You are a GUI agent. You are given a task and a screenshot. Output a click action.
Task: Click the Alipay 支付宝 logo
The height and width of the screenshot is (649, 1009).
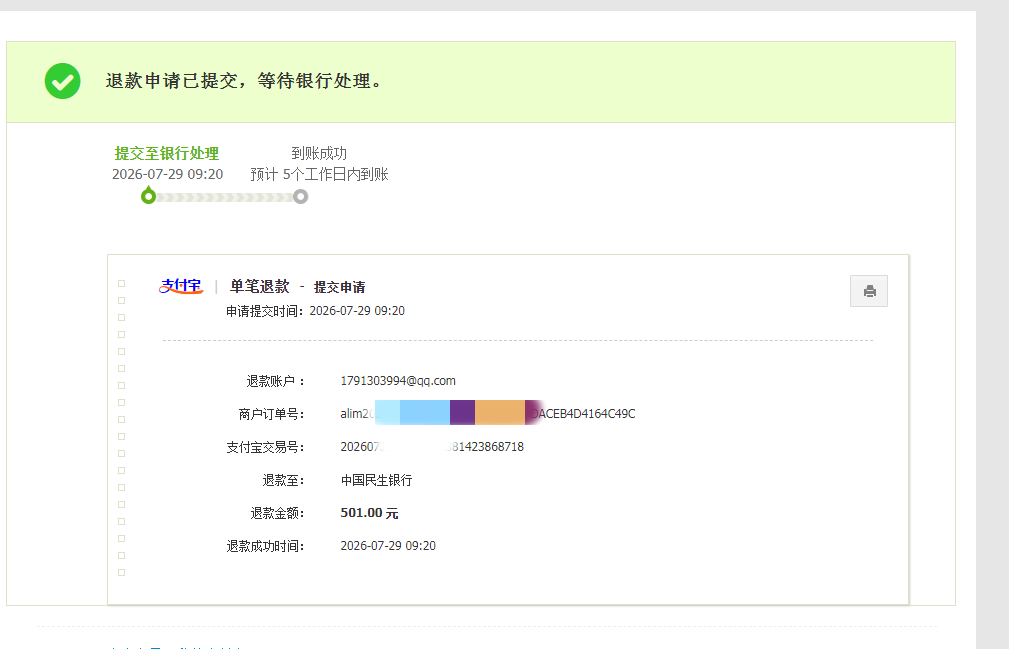tap(181, 286)
